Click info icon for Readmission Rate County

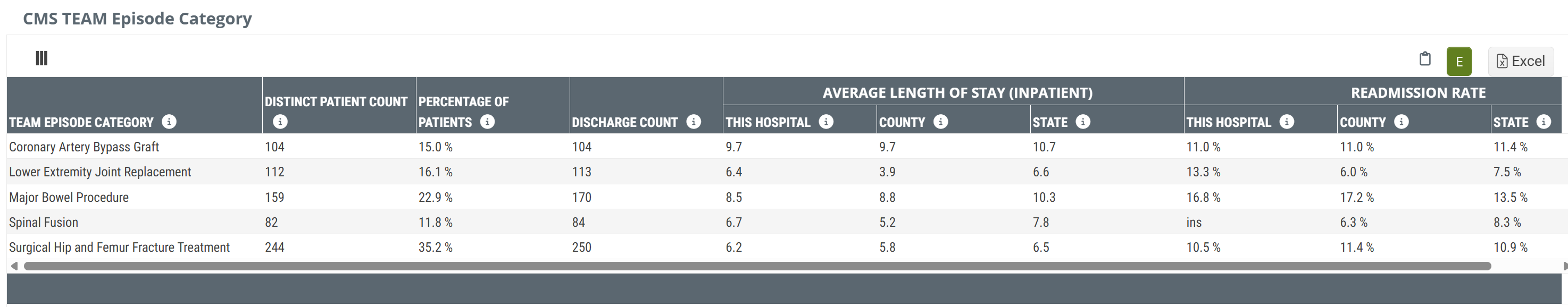pos(1401,122)
